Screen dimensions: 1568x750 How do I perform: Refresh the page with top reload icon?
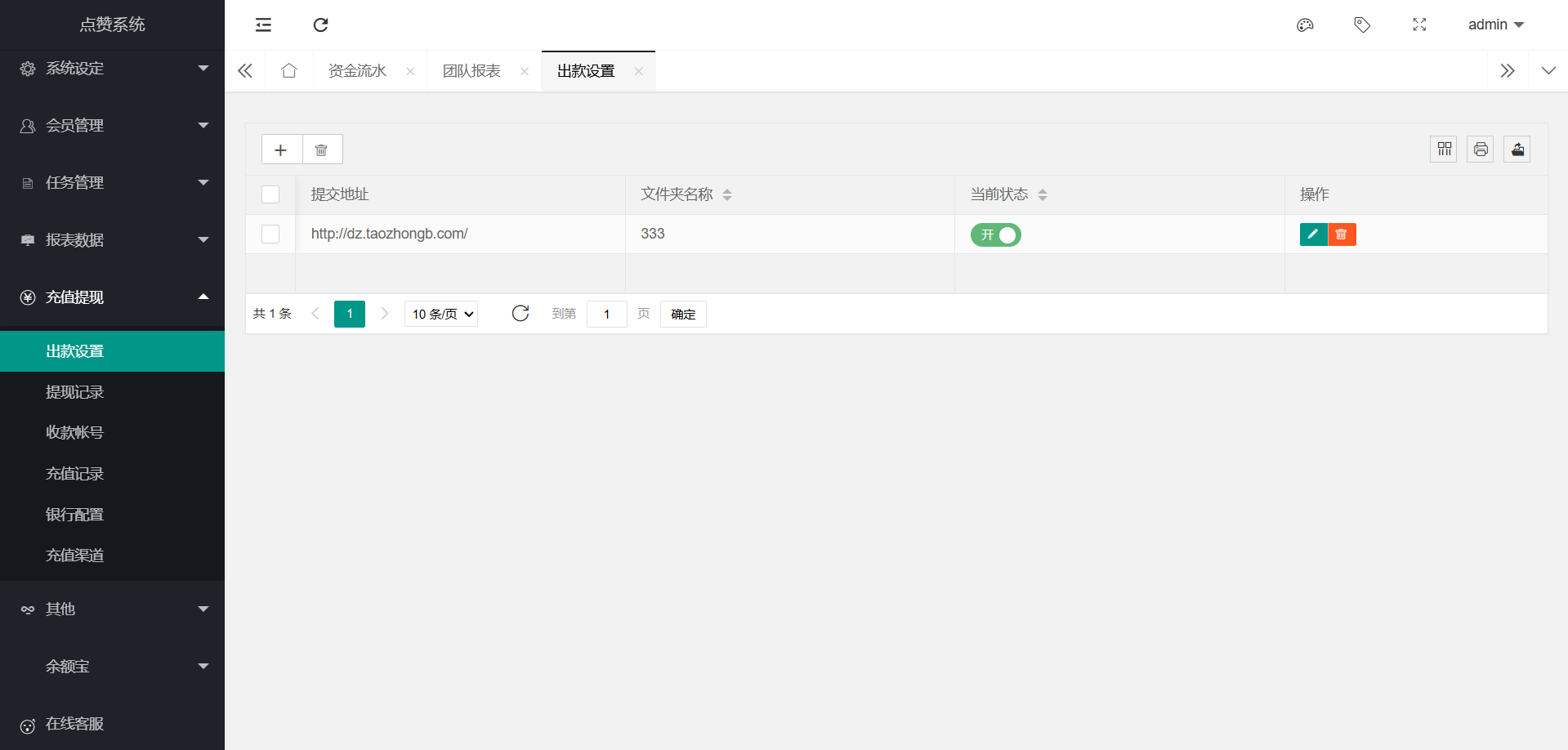(320, 25)
